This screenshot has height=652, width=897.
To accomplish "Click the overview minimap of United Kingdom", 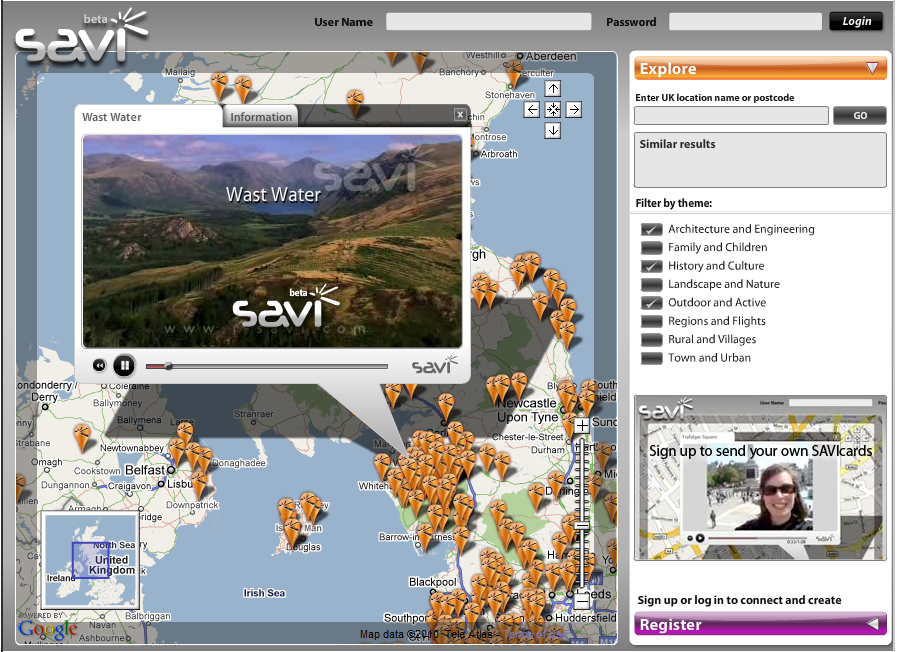I will (x=91, y=560).
